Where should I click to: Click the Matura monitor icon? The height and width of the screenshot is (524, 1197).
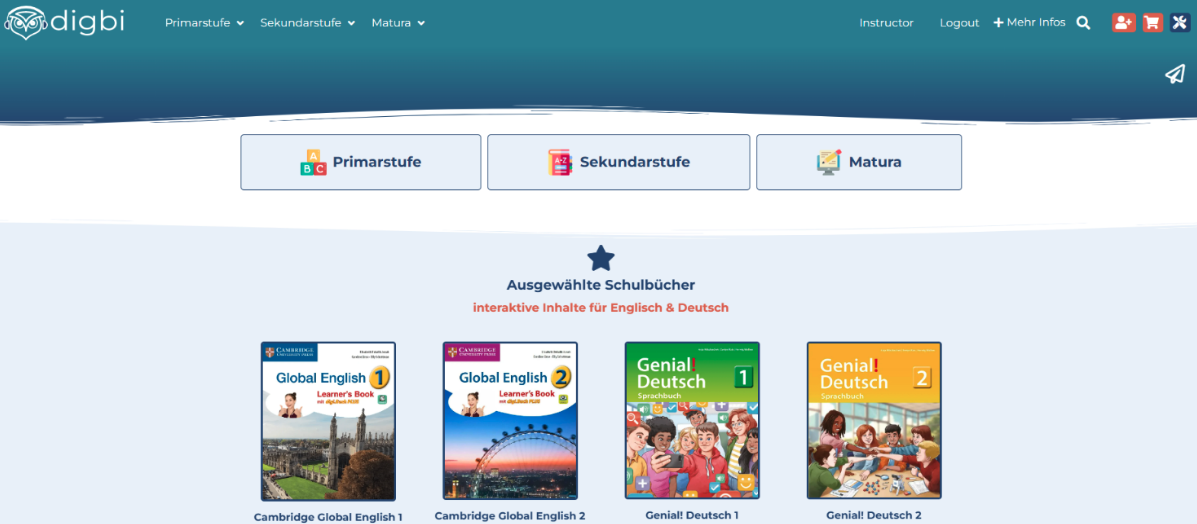pyautogui.click(x=829, y=162)
